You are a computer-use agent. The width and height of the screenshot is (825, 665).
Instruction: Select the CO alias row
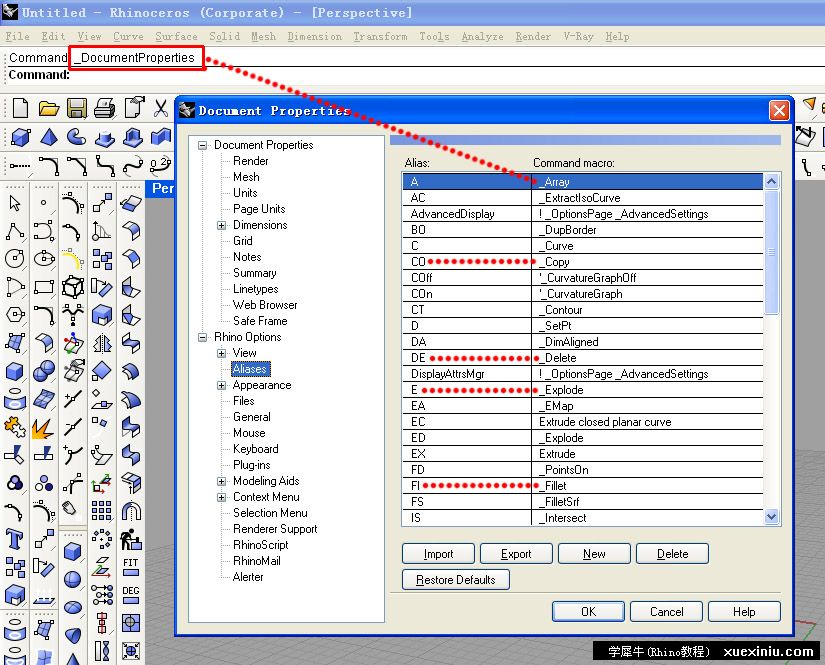coord(583,261)
